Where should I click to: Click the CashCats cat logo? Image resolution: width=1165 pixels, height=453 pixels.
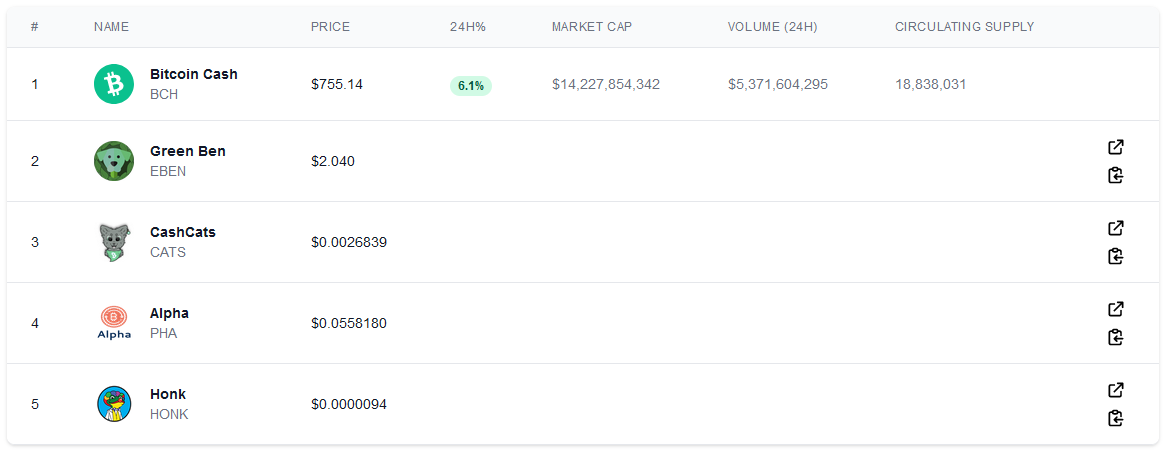coord(114,242)
